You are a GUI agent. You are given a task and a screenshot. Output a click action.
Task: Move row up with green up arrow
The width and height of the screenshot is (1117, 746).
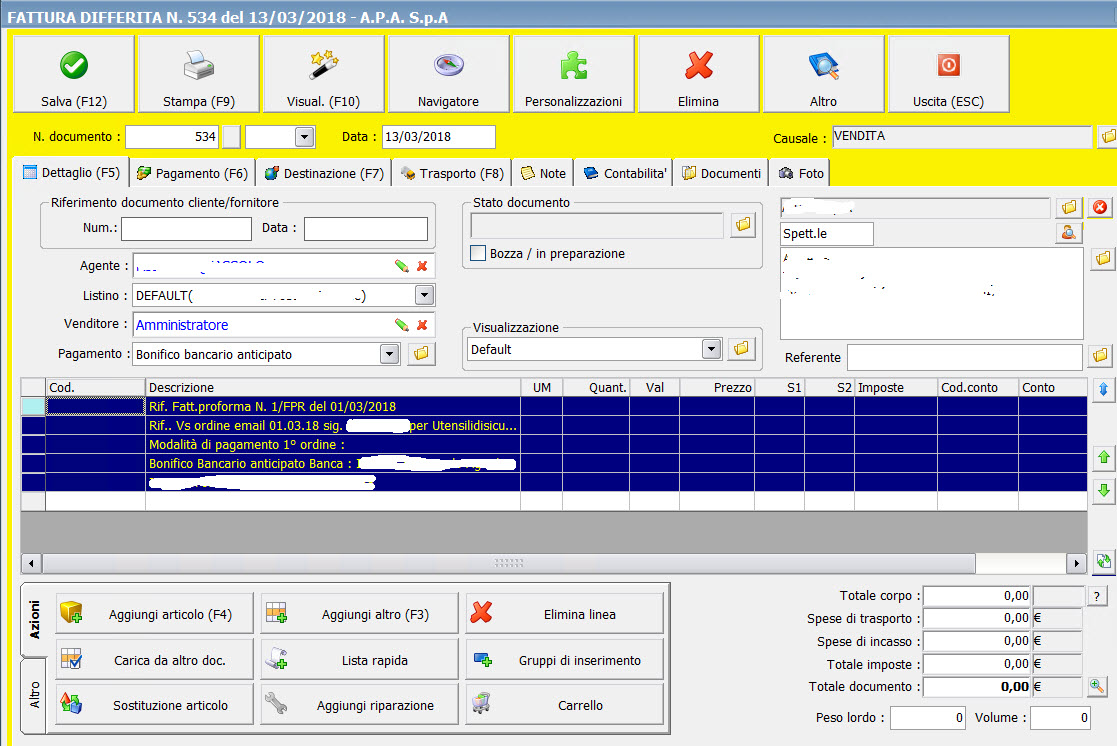[x=1103, y=457]
